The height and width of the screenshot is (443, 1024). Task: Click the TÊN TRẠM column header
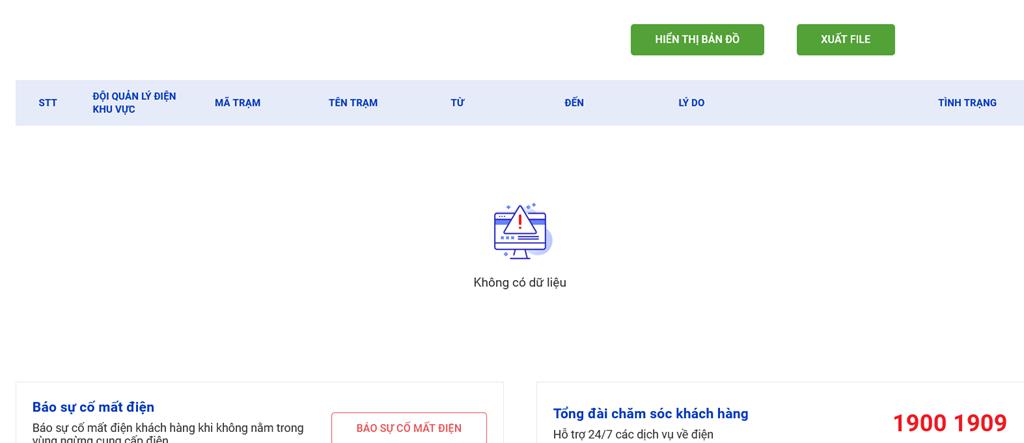[353, 103]
